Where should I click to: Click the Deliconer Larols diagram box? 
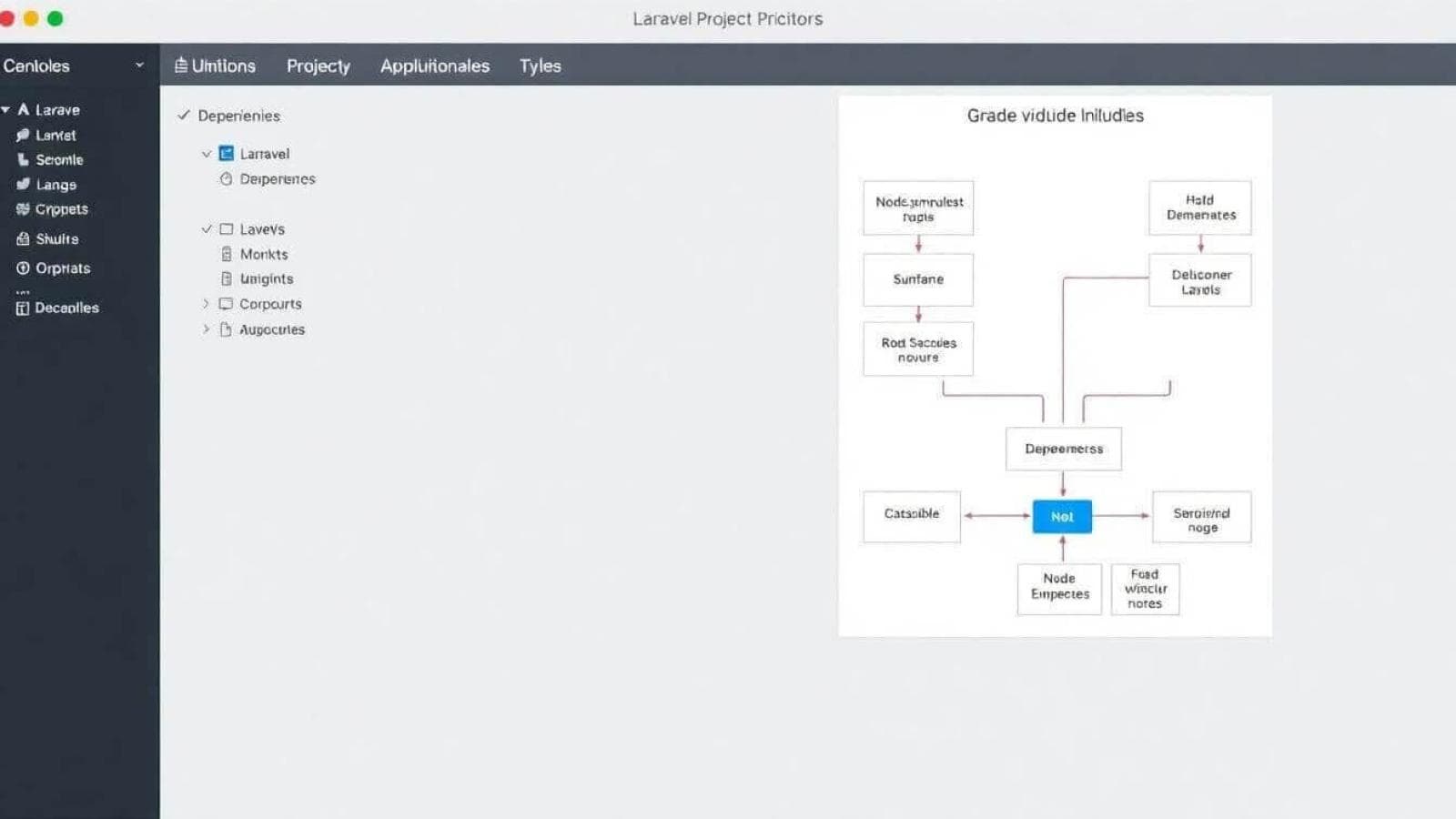[x=1199, y=281]
